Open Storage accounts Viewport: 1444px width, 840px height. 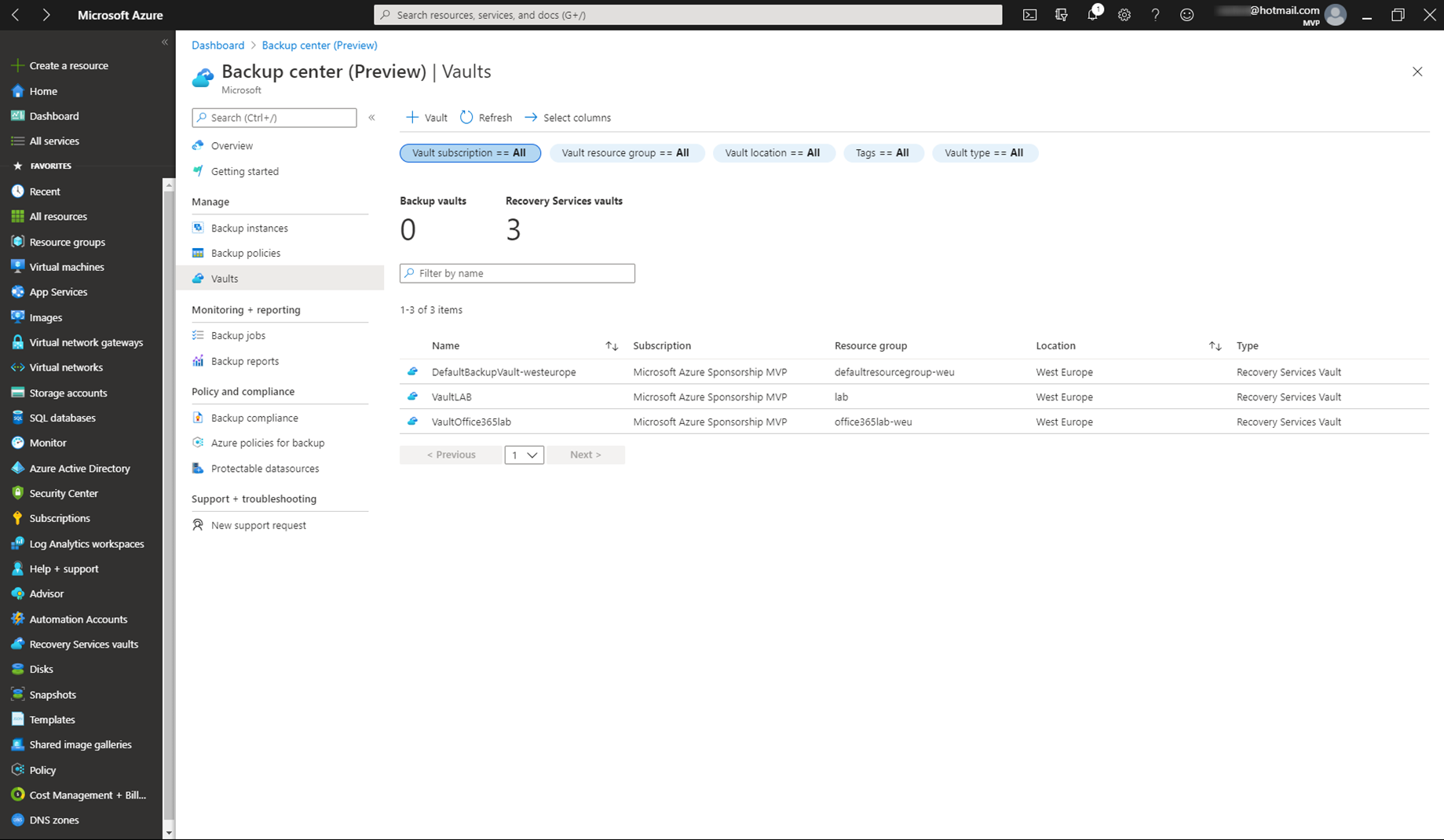click(x=68, y=393)
